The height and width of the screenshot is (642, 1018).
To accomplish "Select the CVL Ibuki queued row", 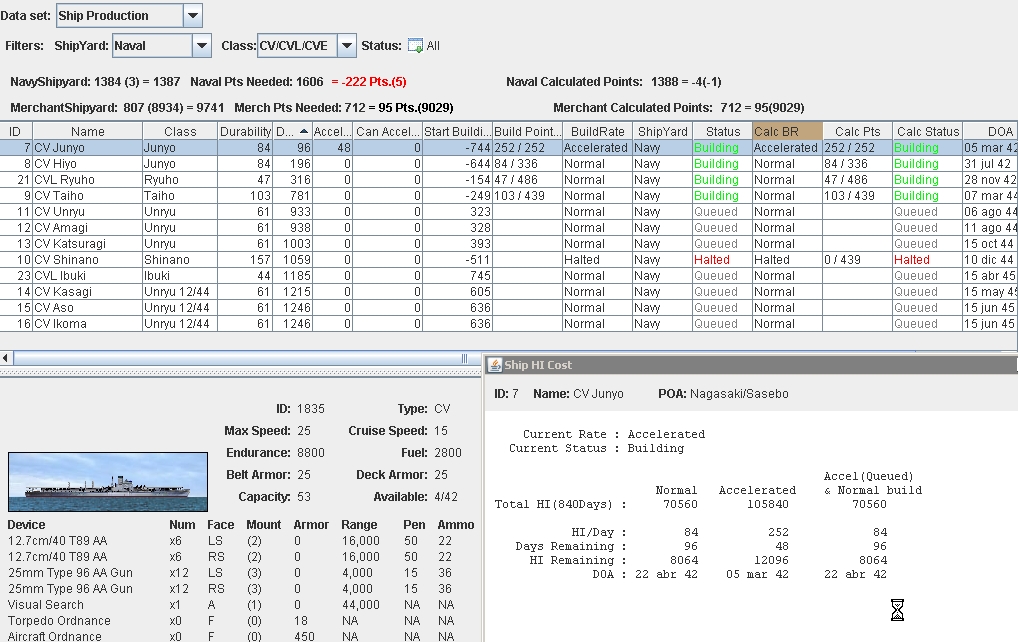I will click(x=509, y=276).
